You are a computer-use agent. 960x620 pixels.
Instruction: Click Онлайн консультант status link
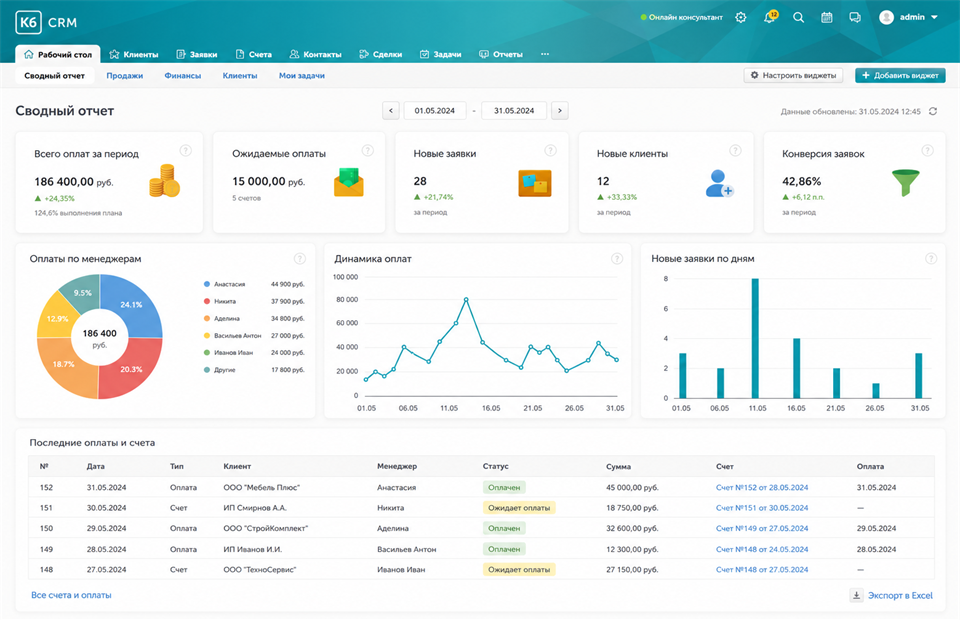[681, 17]
